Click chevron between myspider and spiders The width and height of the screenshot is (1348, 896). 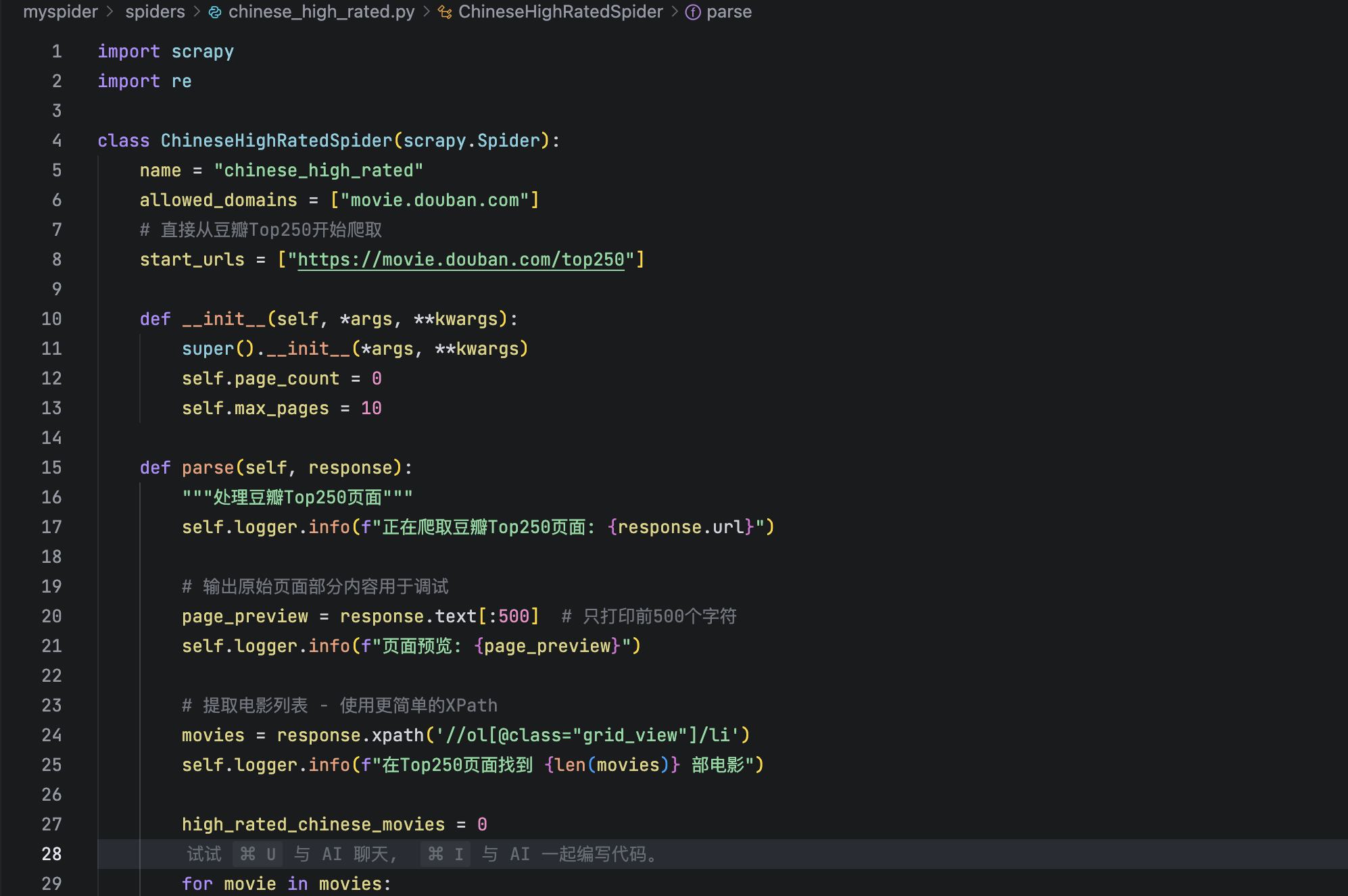tap(110, 12)
